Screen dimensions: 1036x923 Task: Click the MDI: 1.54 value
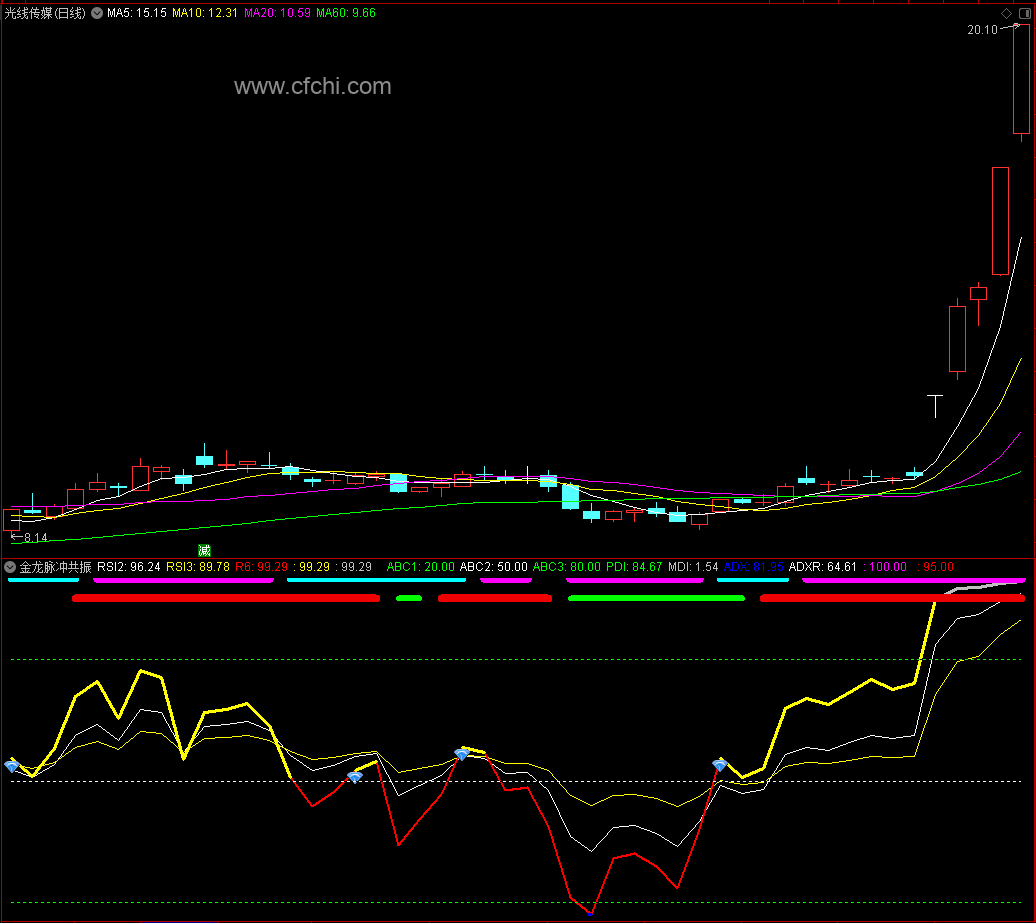click(x=693, y=567)
